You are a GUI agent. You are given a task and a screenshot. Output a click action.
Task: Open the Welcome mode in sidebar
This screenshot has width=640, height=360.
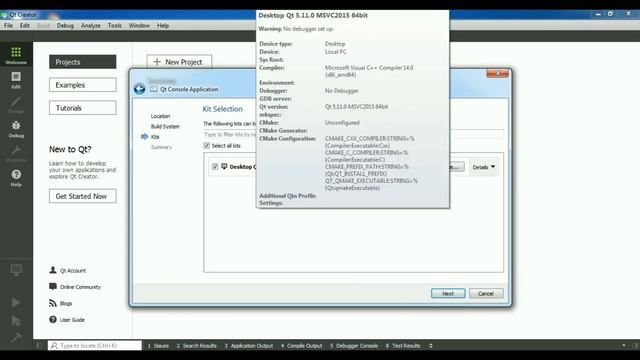coord(16,55)
